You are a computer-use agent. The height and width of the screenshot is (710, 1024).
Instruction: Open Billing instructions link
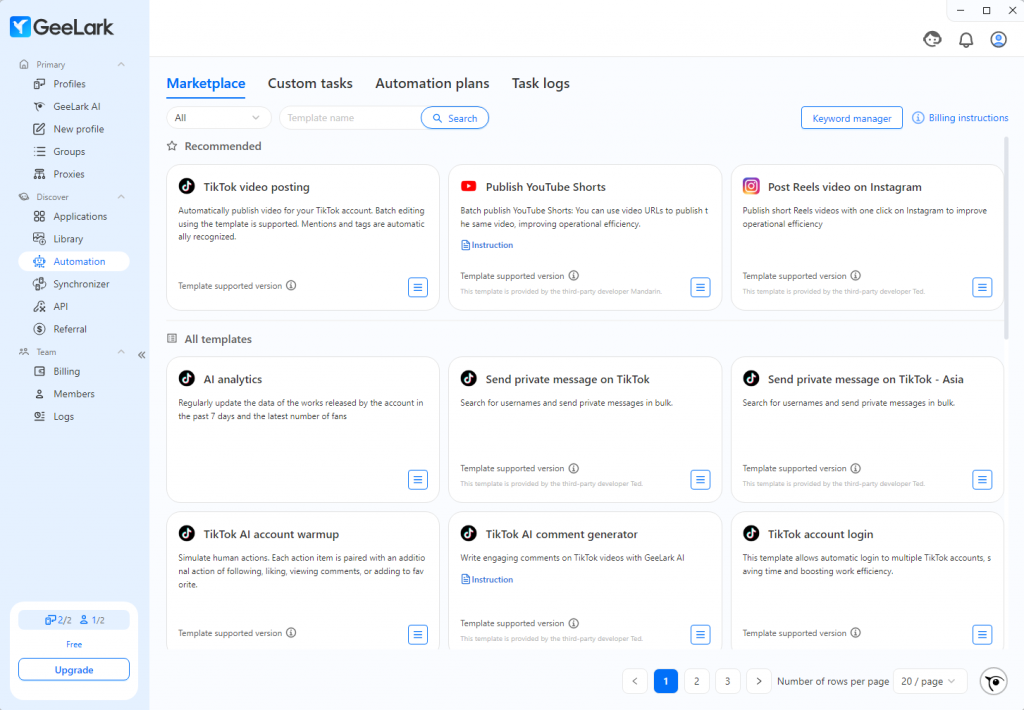point(960,118)
